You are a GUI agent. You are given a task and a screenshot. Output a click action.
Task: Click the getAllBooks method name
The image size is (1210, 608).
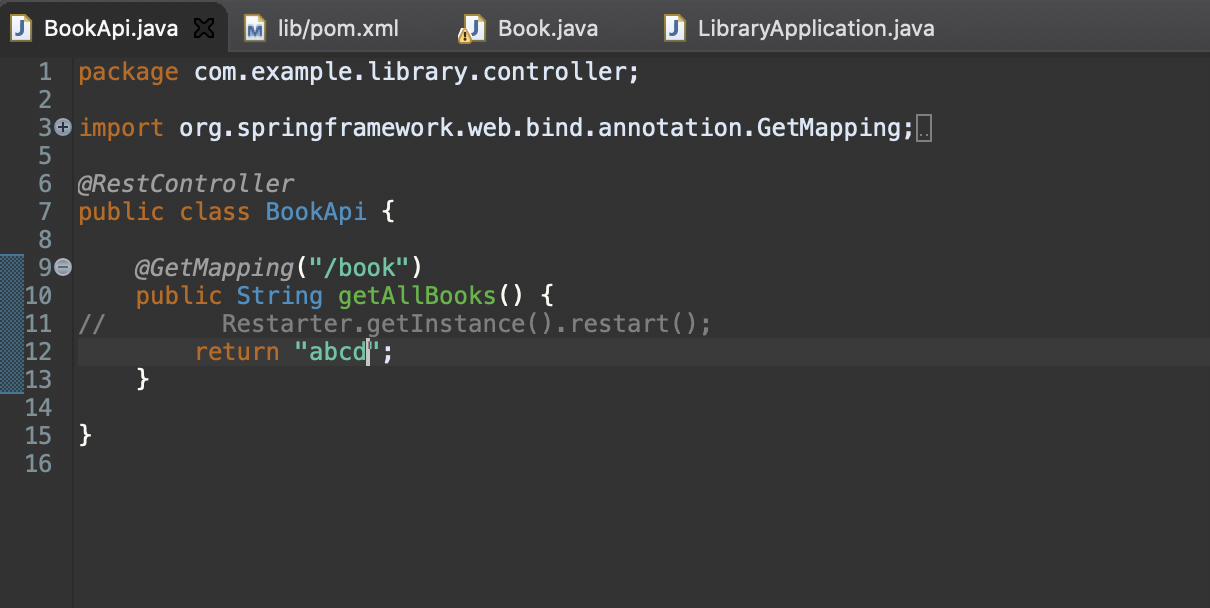(x=417, y=296)
